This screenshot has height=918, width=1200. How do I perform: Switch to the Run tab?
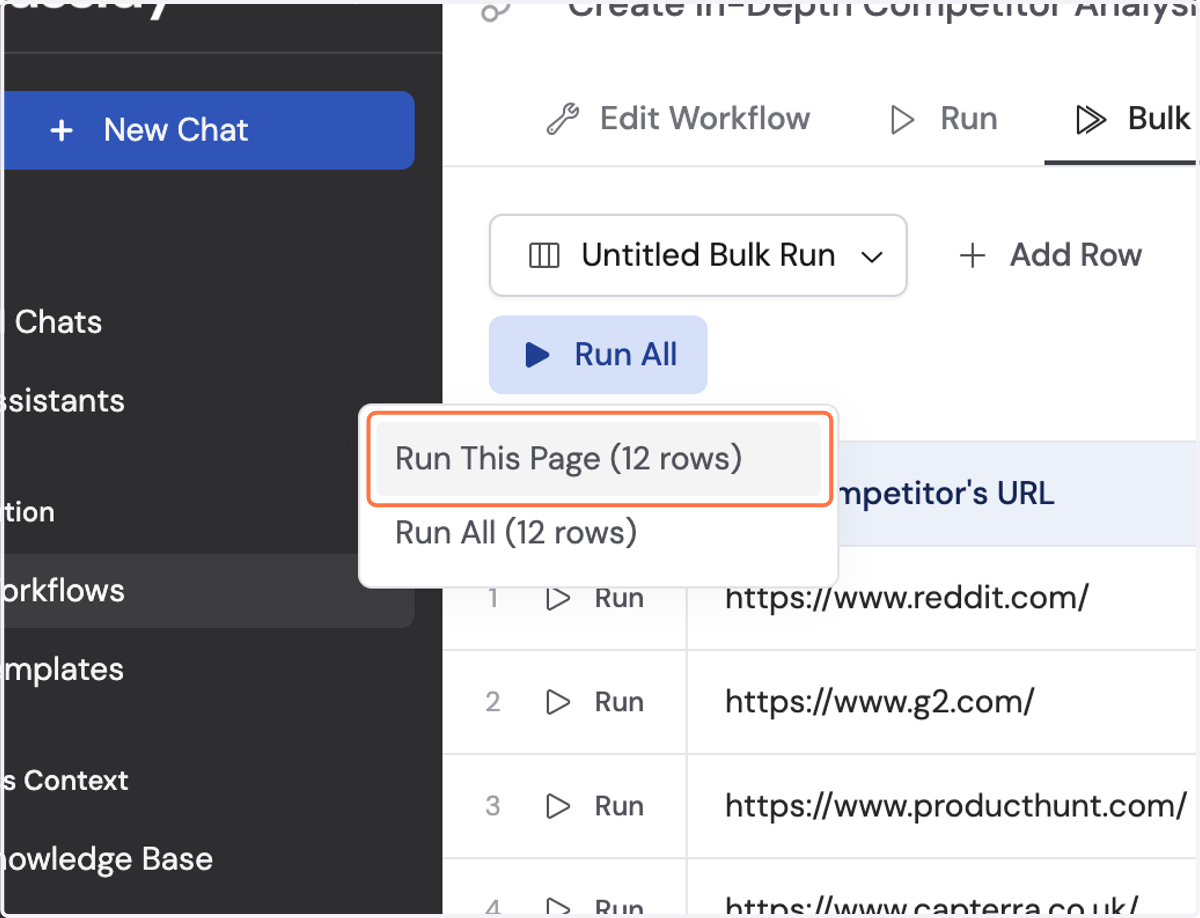coord(944,119)
